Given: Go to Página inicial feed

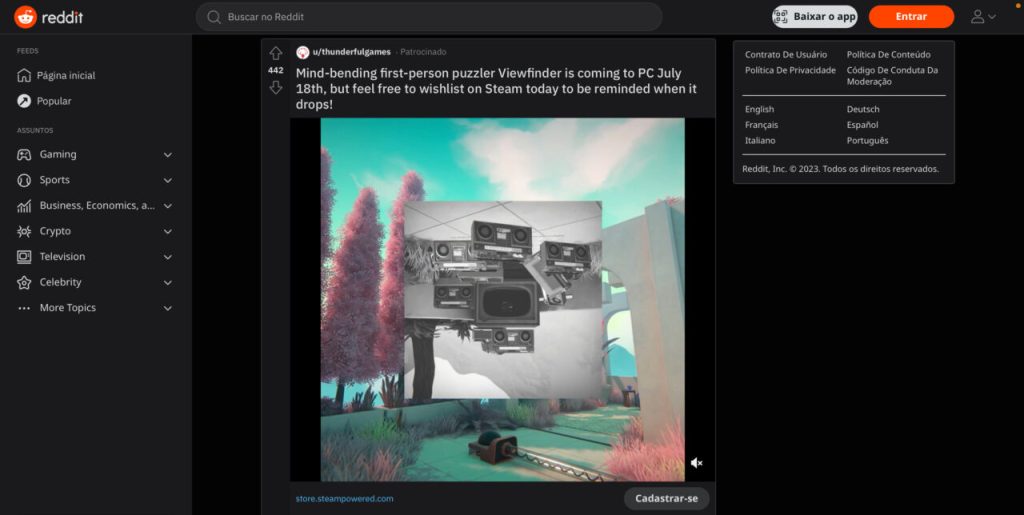Looking at the screenshot, I should tap(65, 76).
